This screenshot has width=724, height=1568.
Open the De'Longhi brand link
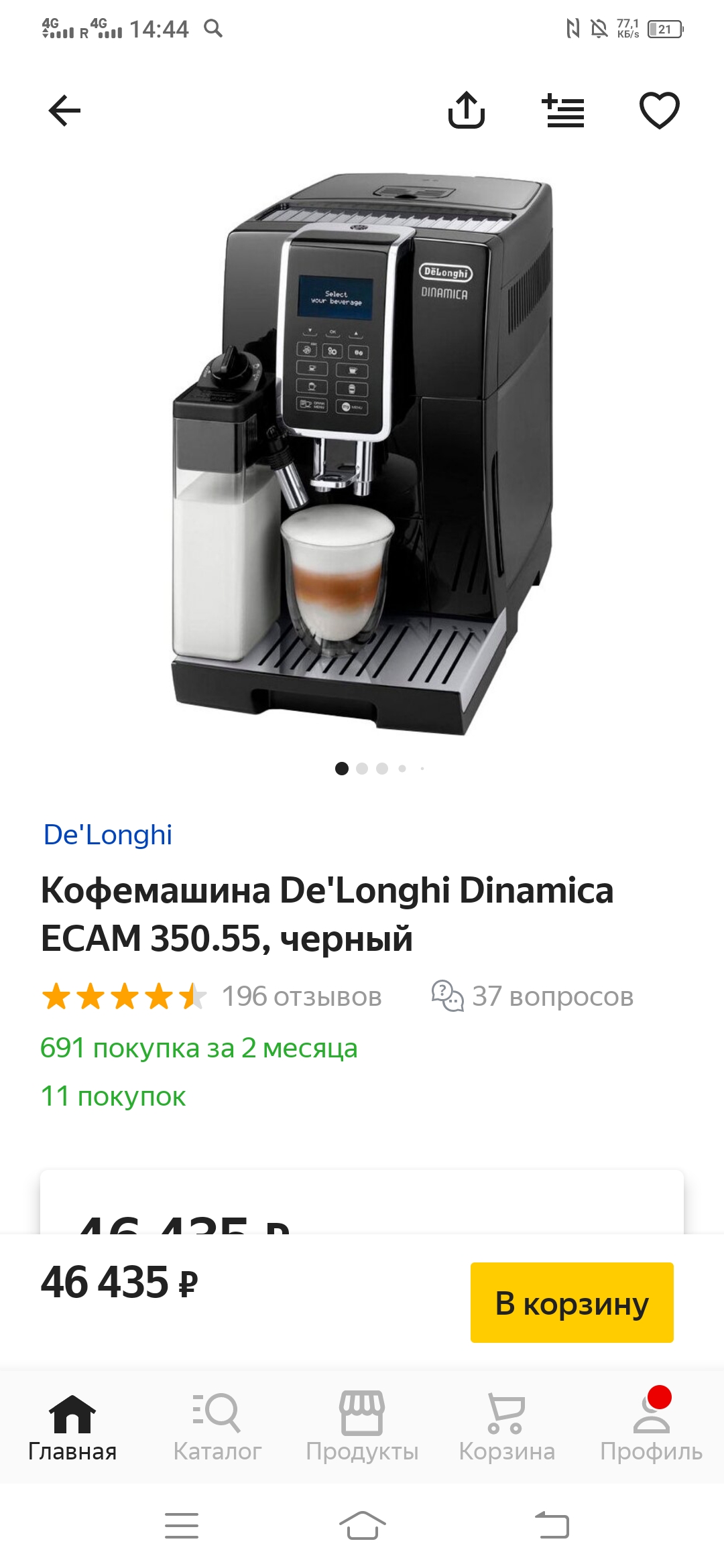[107, 835]
